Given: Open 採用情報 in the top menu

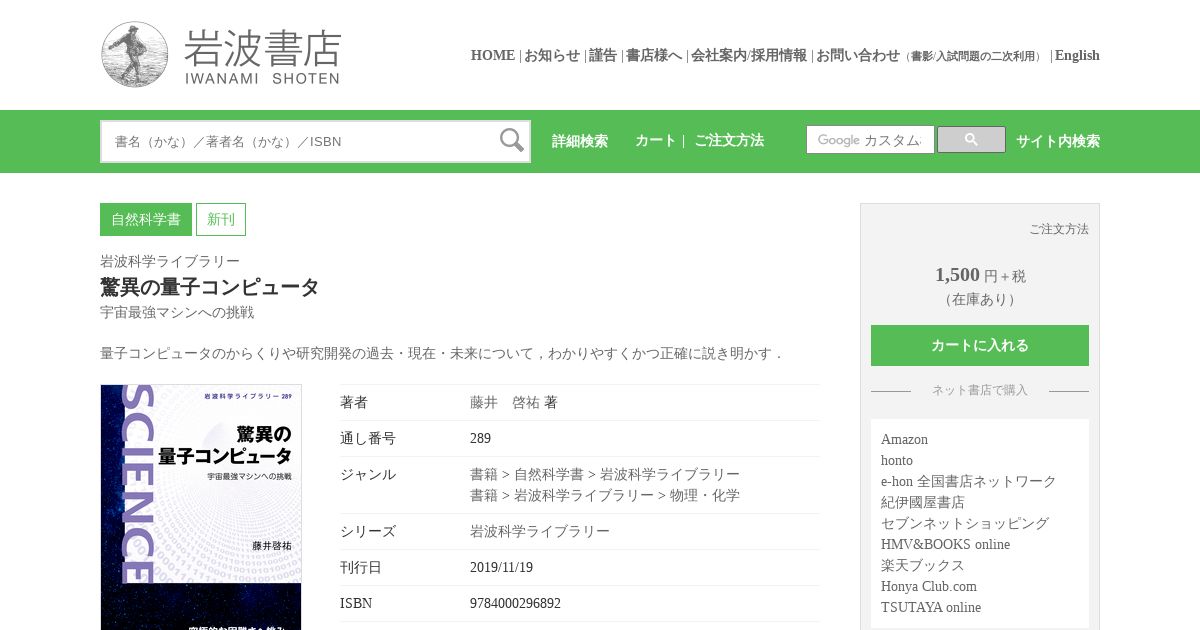Looking at the screenshot, I should tap(779, 56).
